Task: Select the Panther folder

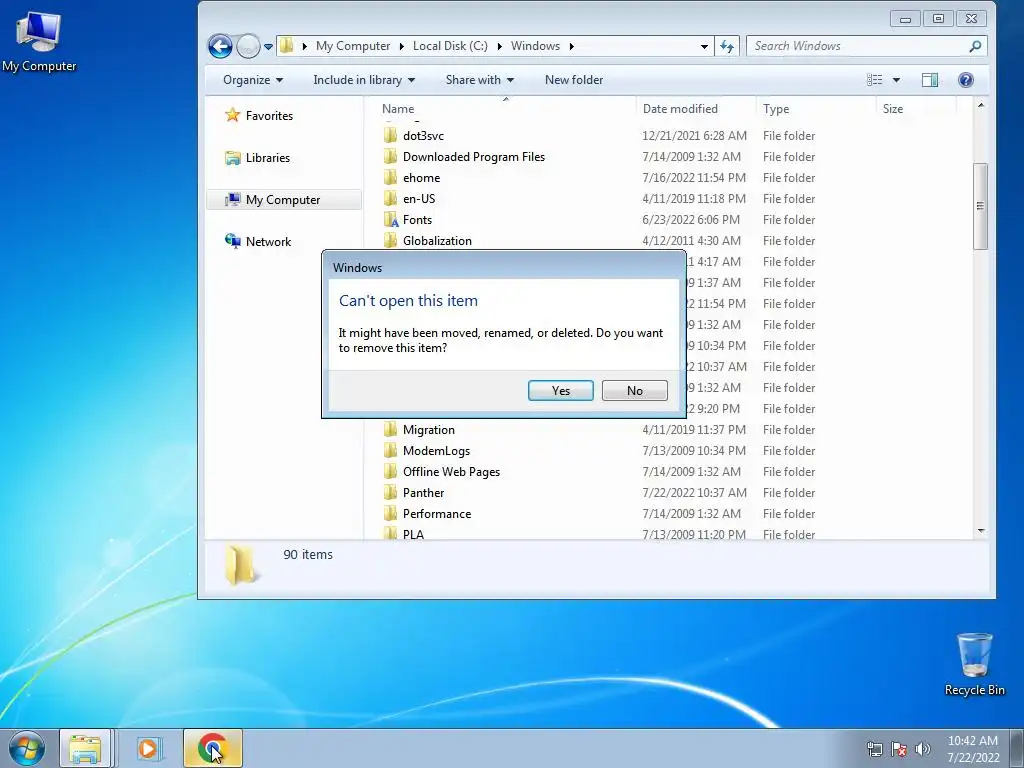Action: [423, 492]
